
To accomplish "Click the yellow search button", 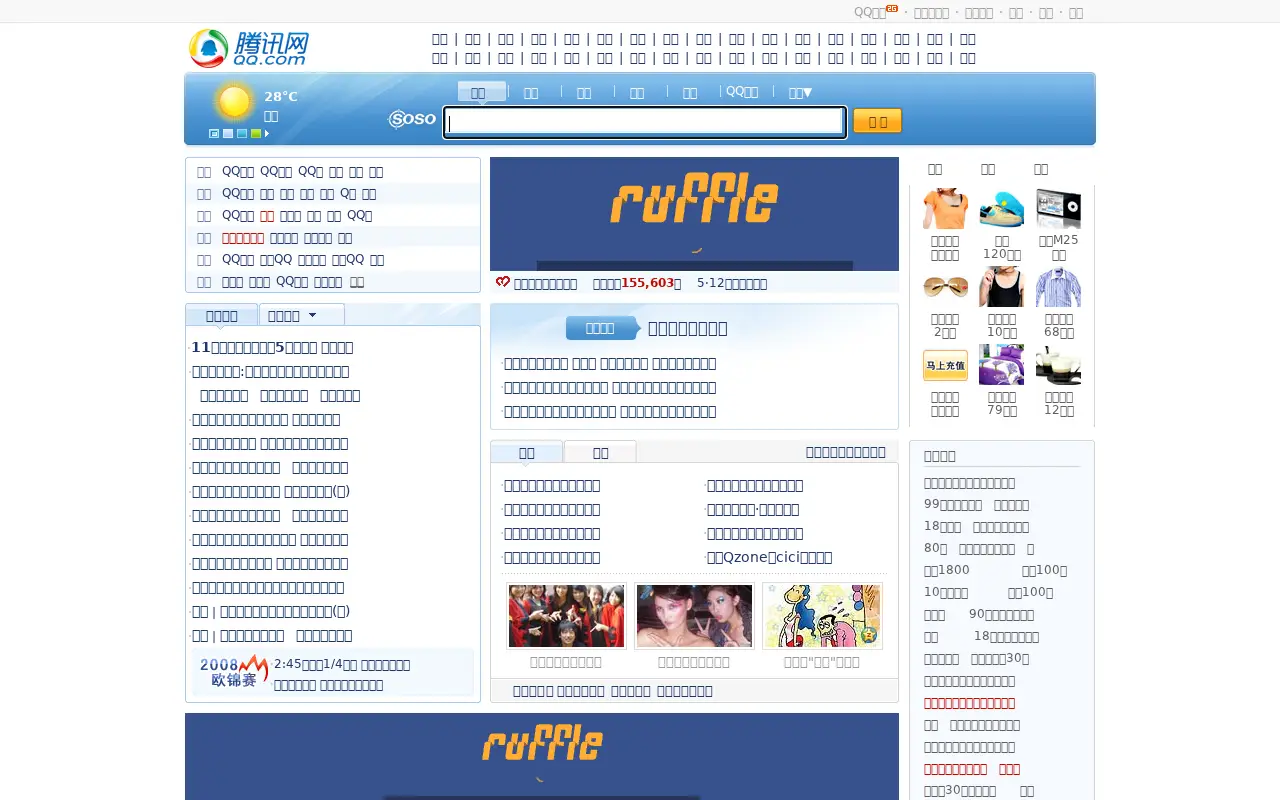I will click(877, 121).
